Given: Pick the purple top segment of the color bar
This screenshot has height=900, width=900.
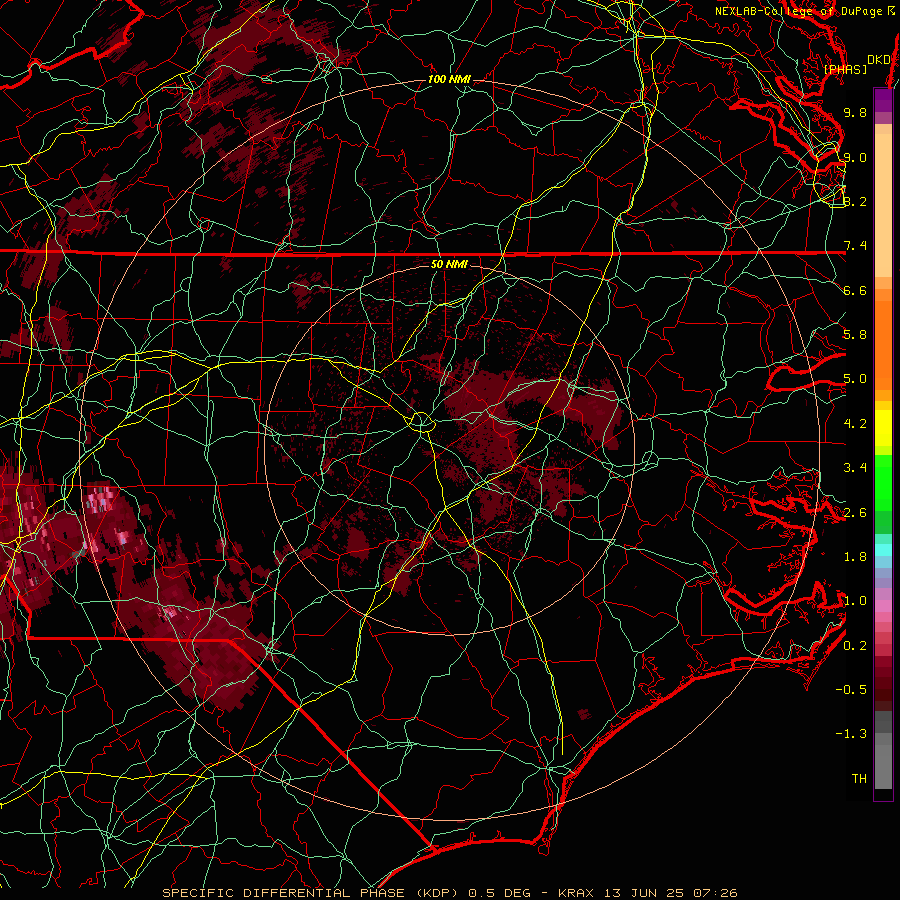Looking at the screenshot, I should pos(883,100).
